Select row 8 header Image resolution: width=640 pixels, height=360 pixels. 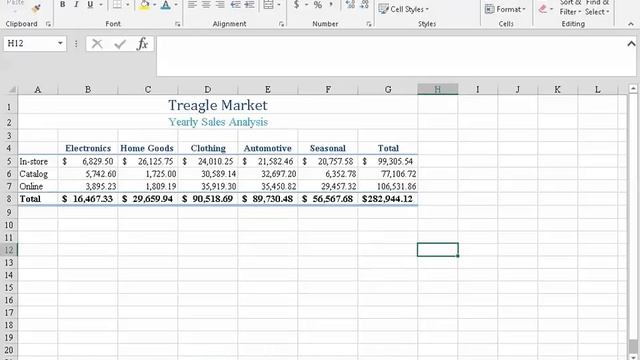coord(9,199)
